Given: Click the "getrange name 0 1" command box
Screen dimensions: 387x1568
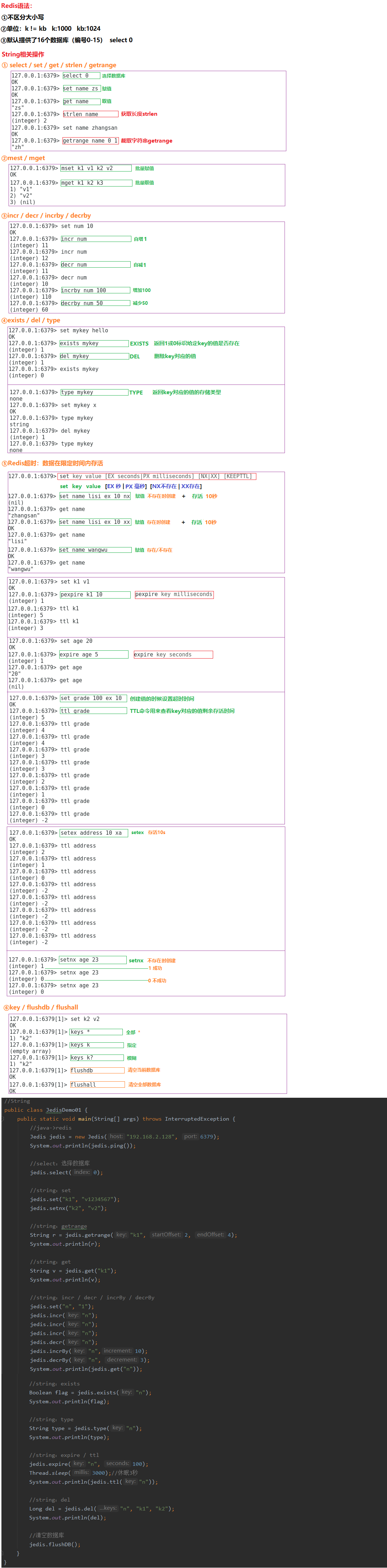Looking at the screenshot, I should click(90, 140).
